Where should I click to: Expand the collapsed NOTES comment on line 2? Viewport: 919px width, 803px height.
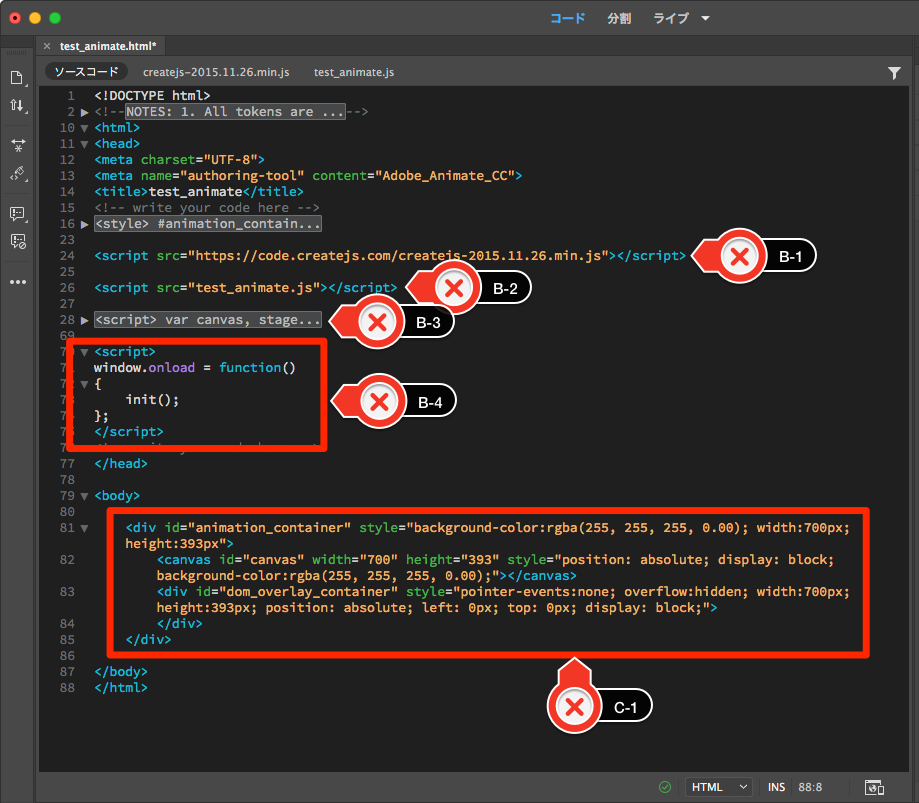[x=85, y=113]
